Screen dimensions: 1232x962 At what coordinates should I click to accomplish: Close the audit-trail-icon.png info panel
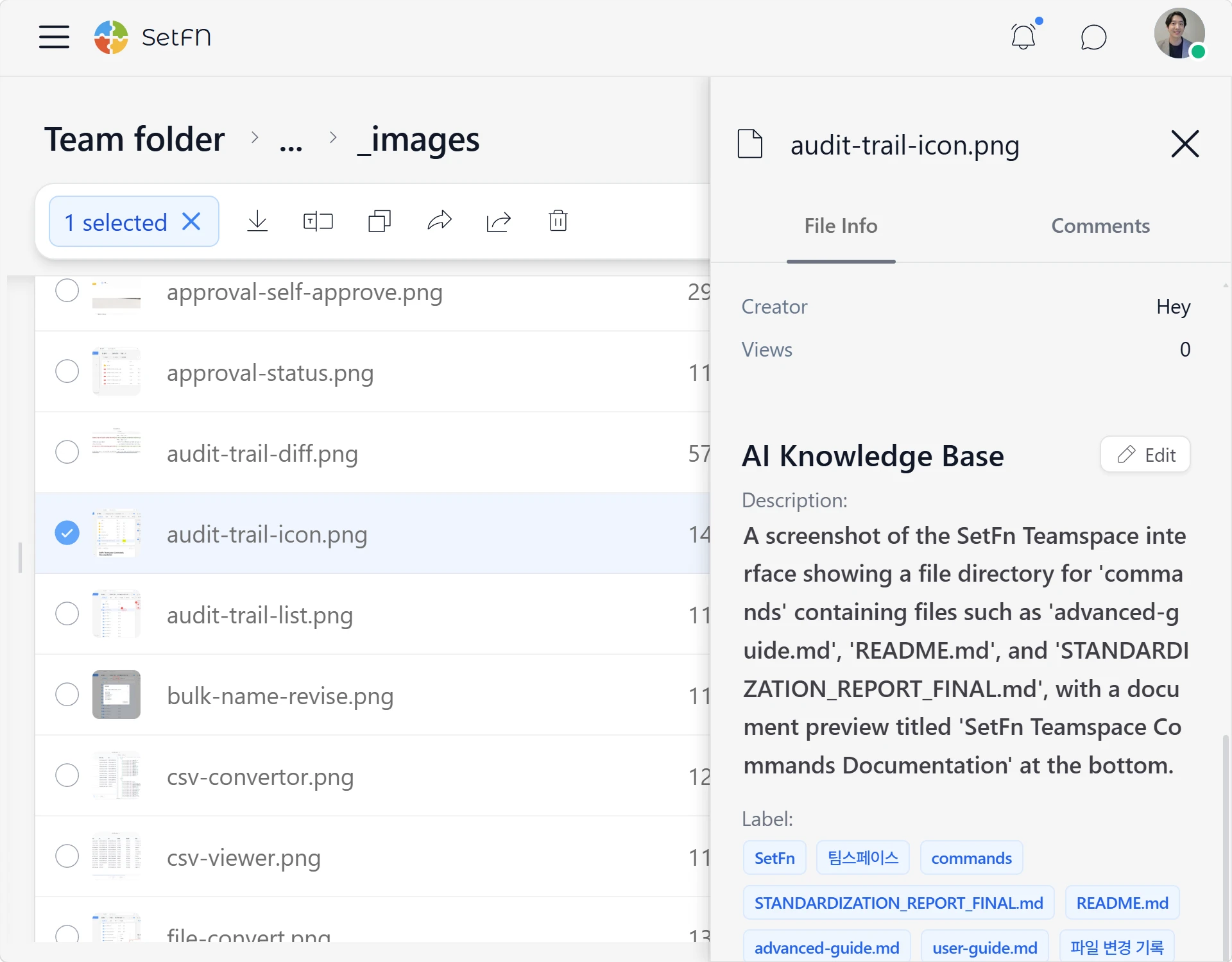pyautogui.click(x=1185, y=144)
